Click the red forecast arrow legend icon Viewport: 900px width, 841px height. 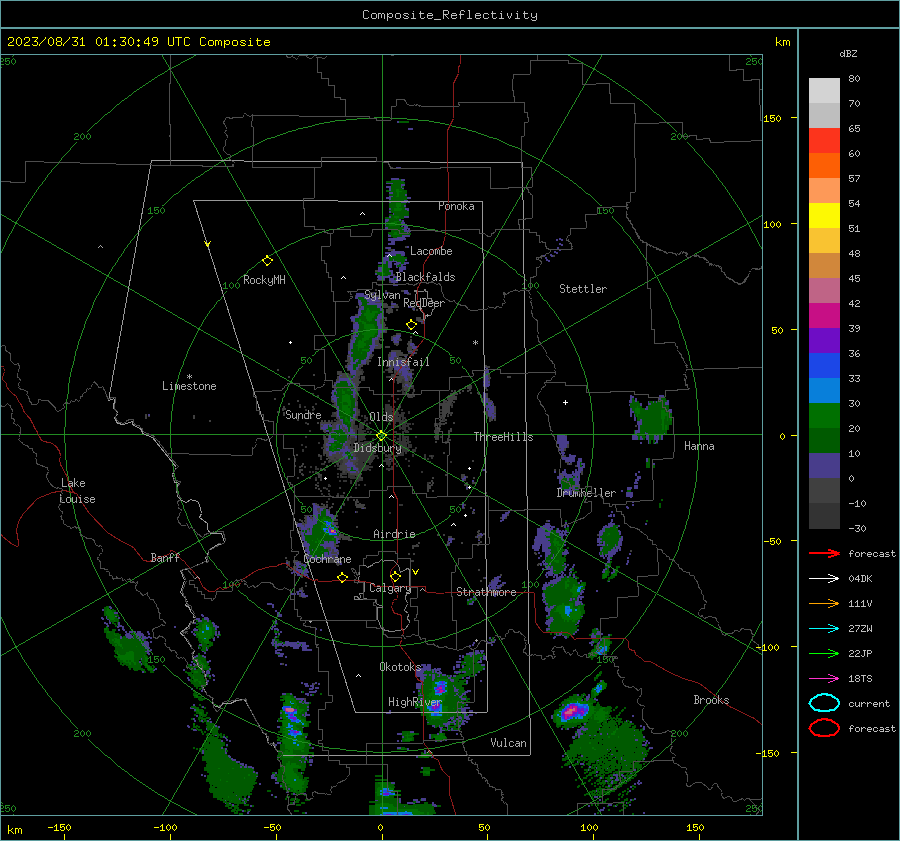(824, 553)
